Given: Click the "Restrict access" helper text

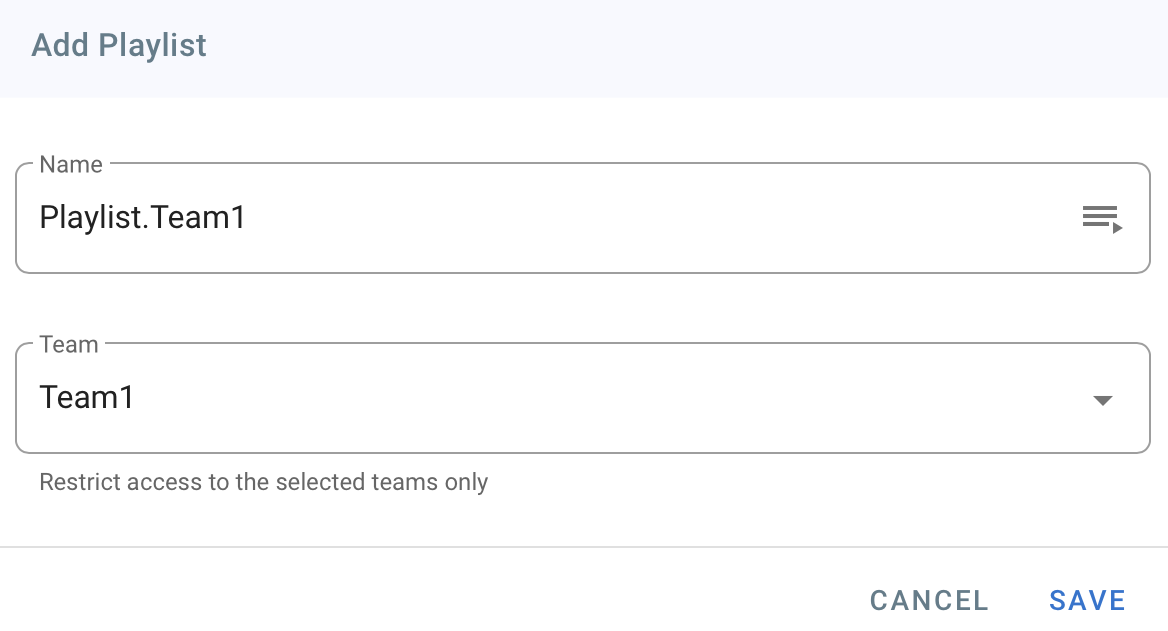Looking at the screenshot, I should pyautogui.click(x=263, y=483).
